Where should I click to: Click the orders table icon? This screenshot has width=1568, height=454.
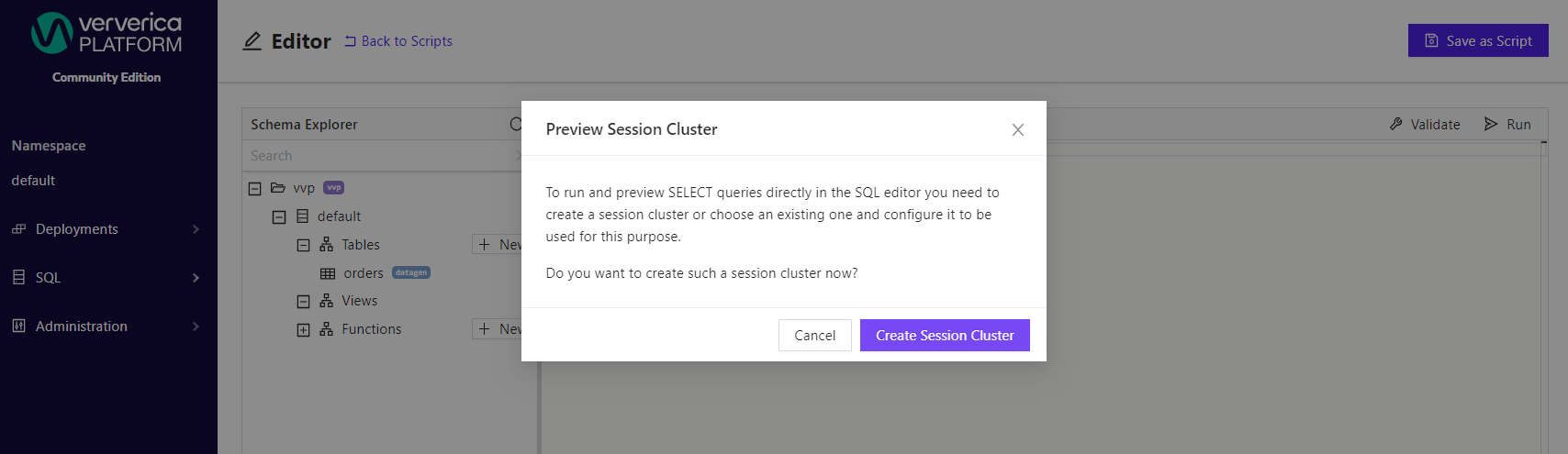click(x=328, y=273)
